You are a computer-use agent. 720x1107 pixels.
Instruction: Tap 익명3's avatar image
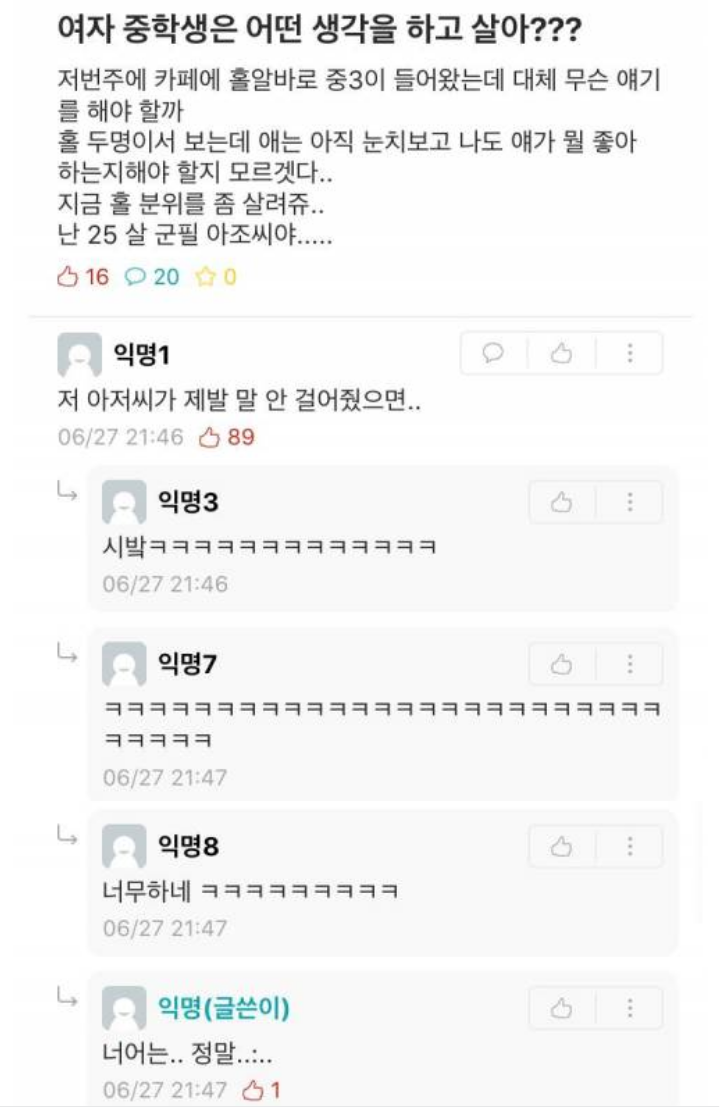(x=124, y=503)
